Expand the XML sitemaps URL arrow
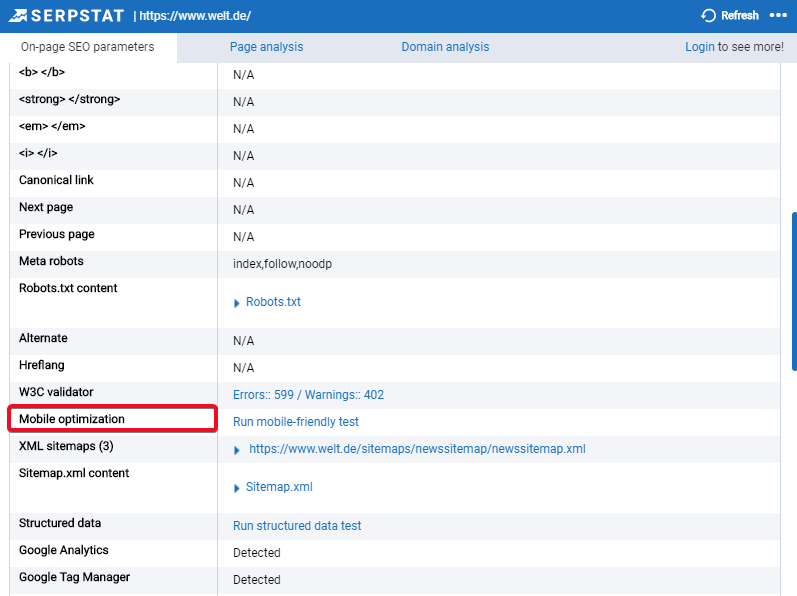 click(x=236, y=450)
